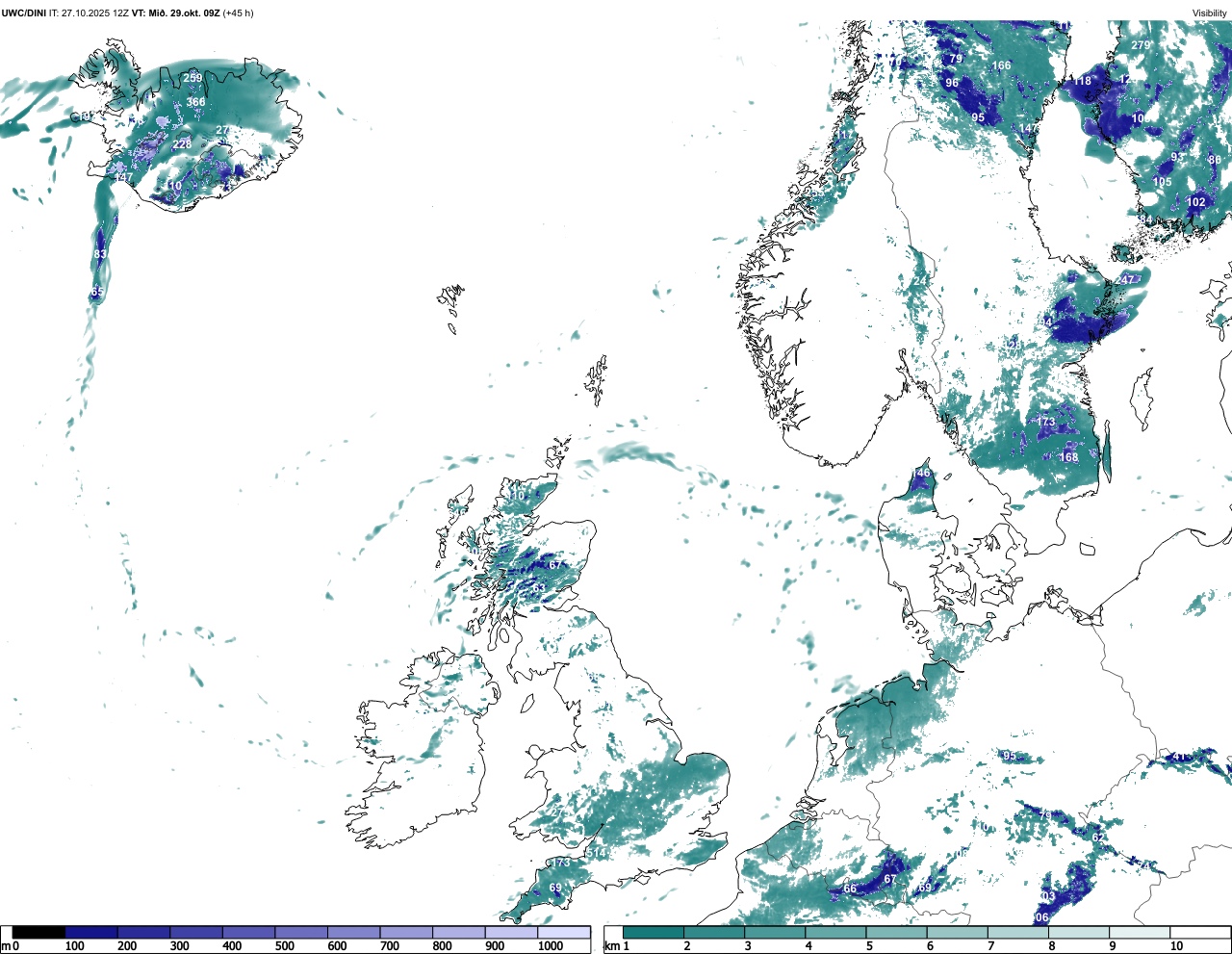Click the '279' value over Finland
The width and height of the screenshot is (1232, 954).
click(x=1141, y=45)
